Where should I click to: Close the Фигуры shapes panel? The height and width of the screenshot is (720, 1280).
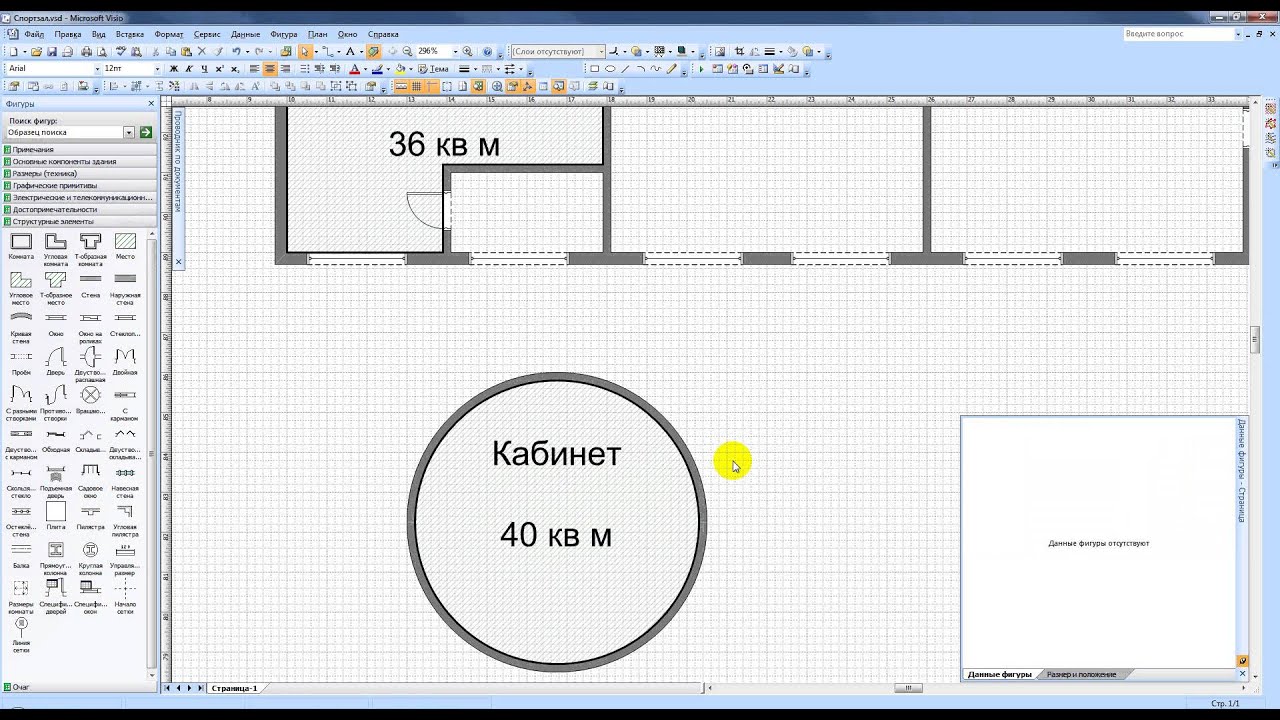coord(152,104)
